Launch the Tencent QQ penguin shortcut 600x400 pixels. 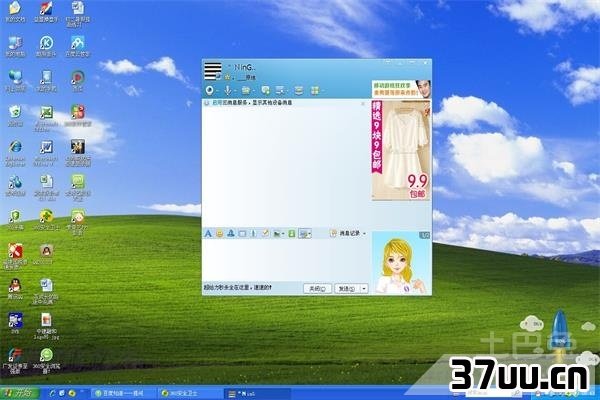pyautogui.click(x=15, y=289)
